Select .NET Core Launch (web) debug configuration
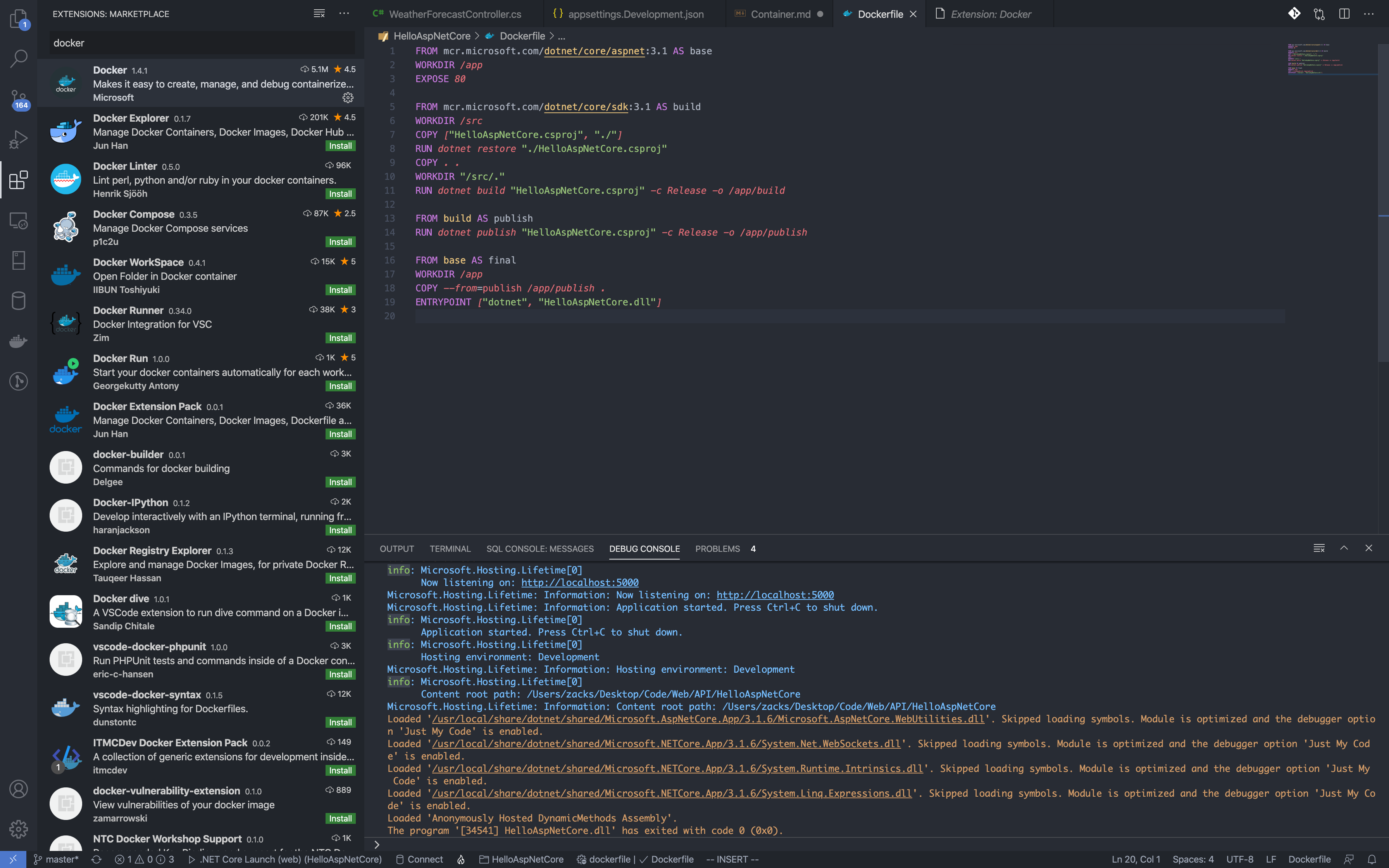 (285, 859)
